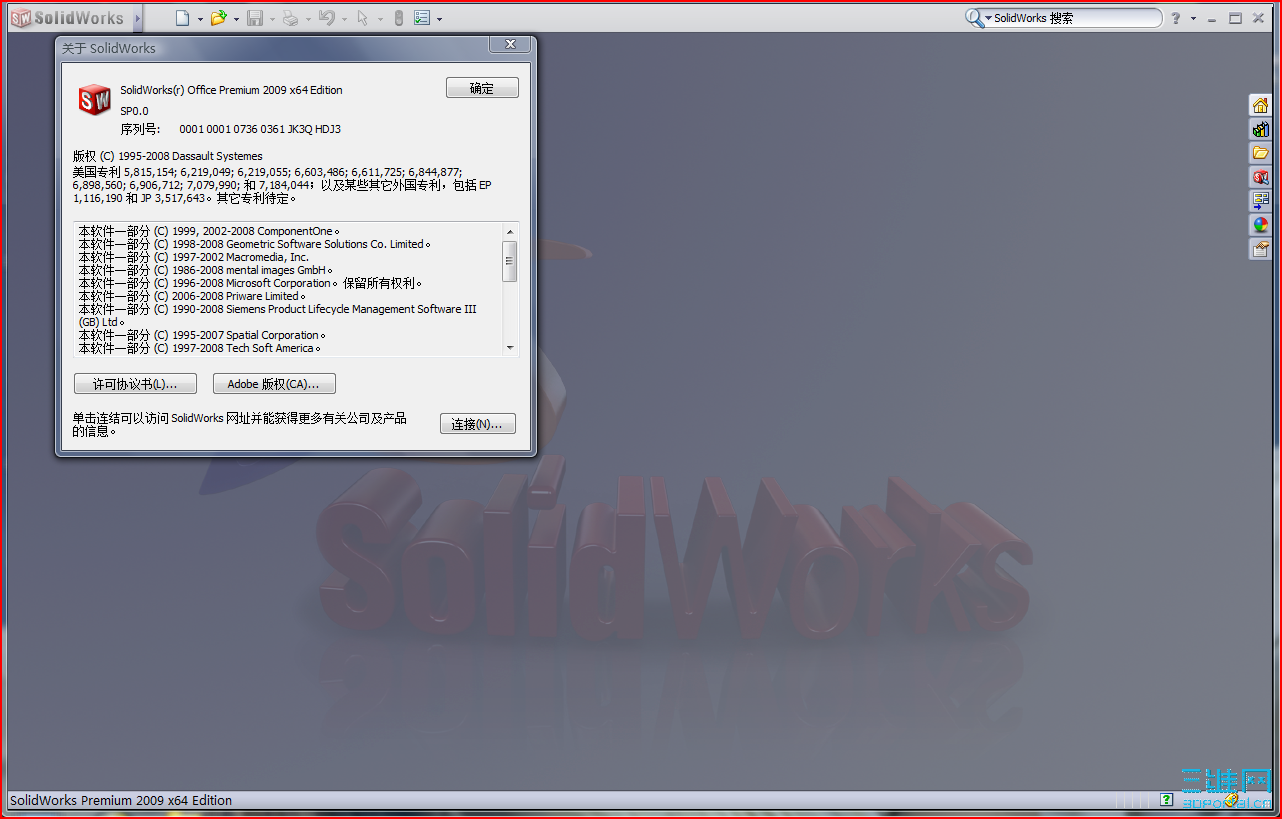1282x819 pixels.
Task: Click the Open file folder icon
Action: [219, 18]
